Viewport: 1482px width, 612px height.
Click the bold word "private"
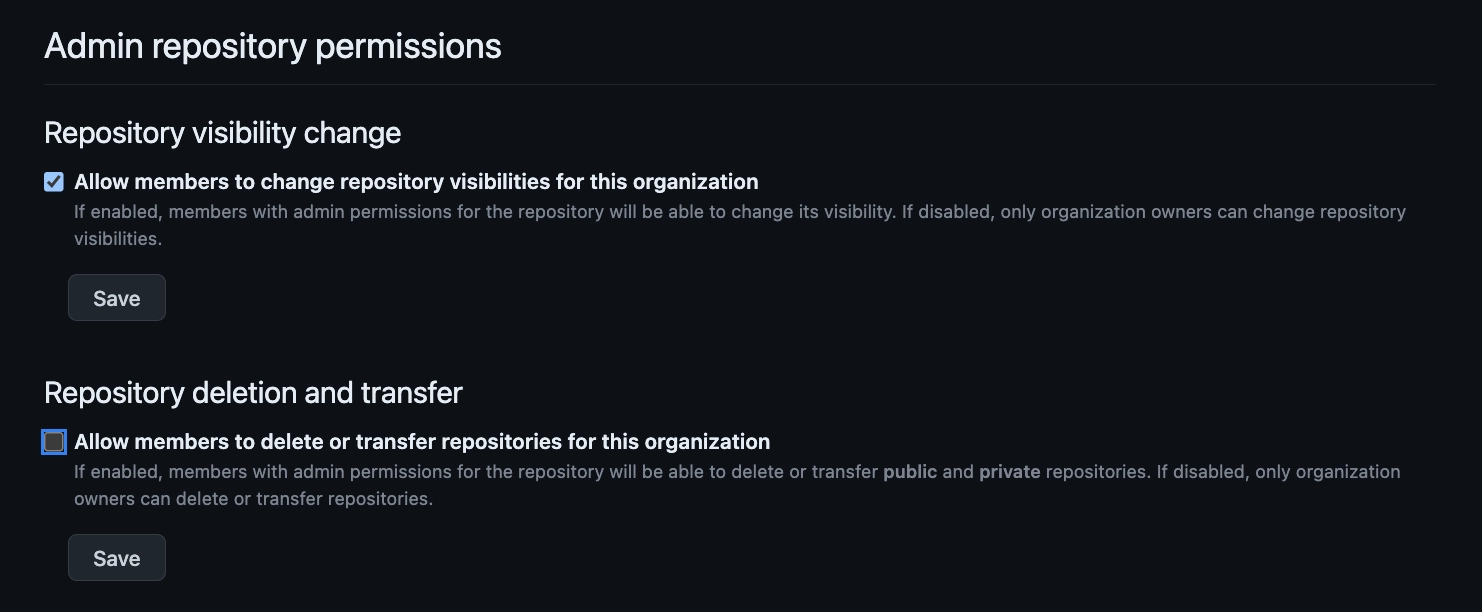coord(1009,472)
